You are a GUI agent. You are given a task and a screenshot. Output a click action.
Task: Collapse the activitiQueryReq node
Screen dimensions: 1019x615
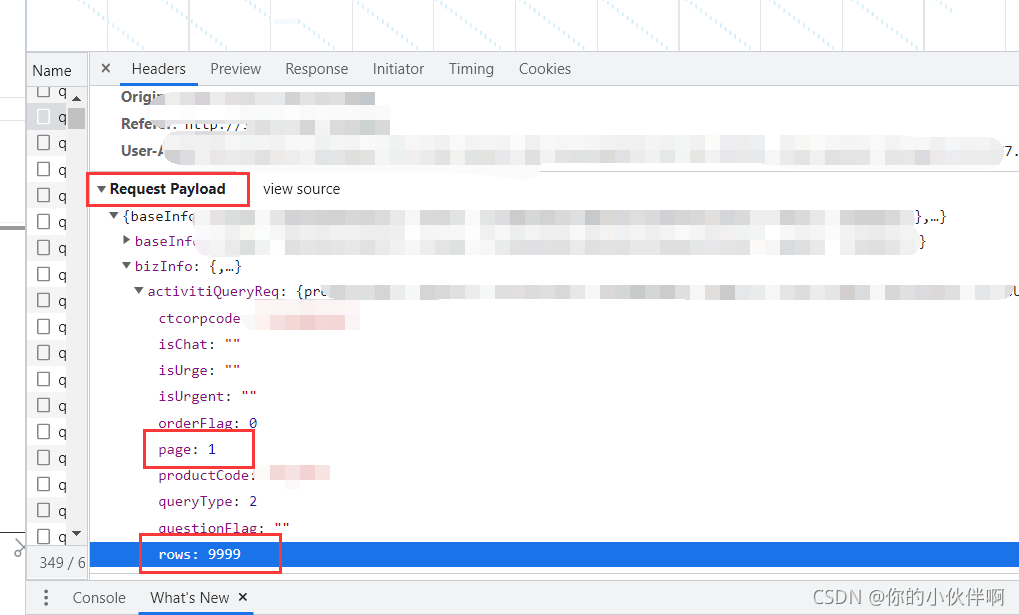(139, 291)
